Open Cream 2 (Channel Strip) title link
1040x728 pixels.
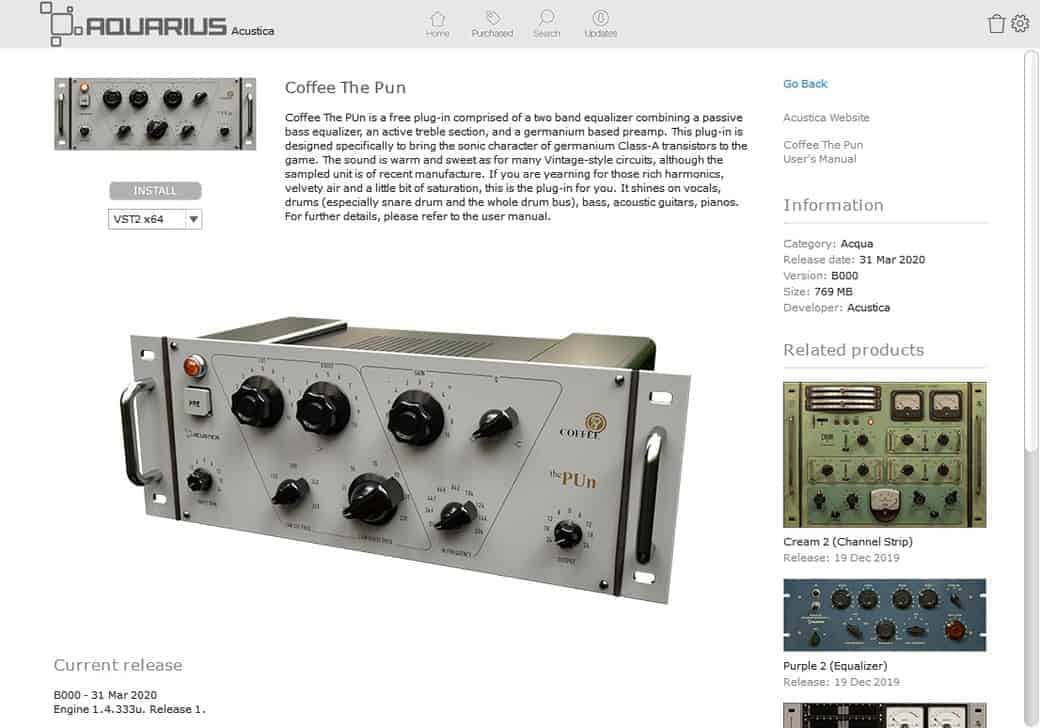point(847,542)
